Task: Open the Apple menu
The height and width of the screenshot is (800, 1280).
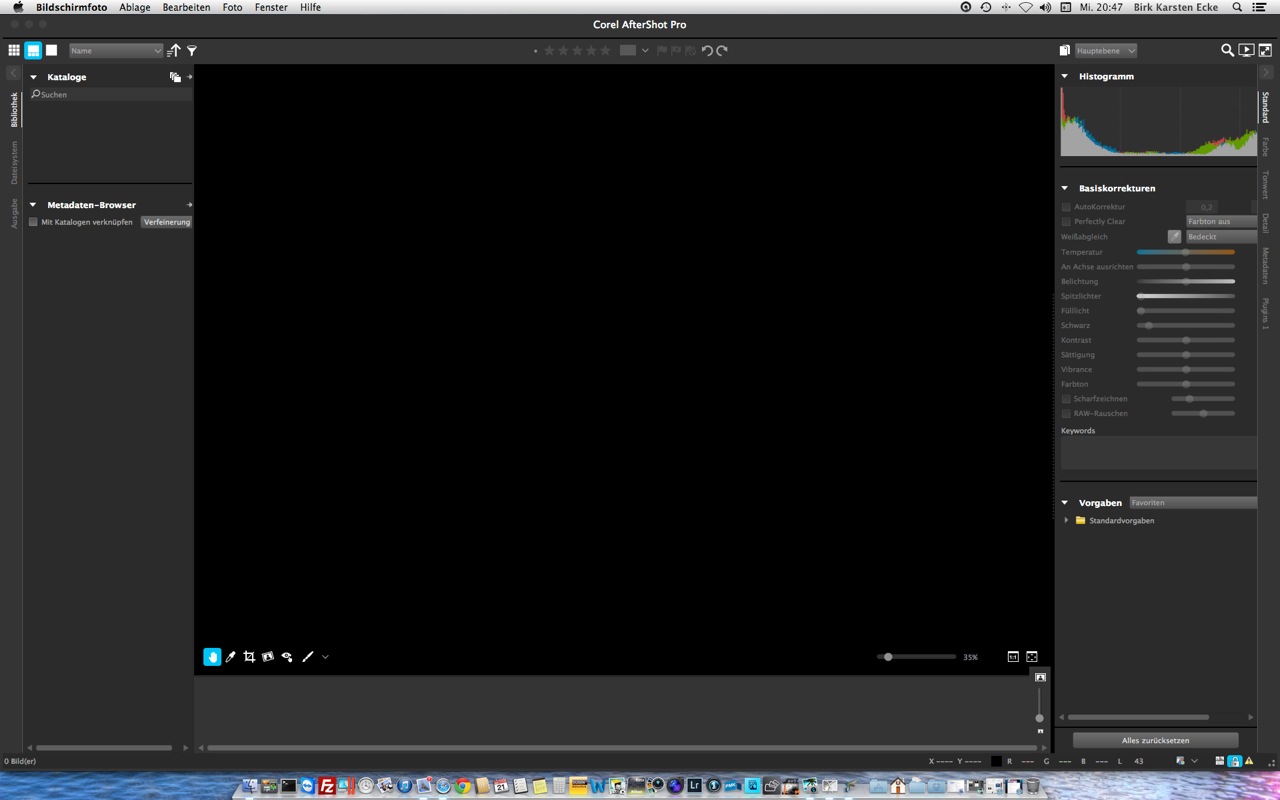Action: click(17, 7)
